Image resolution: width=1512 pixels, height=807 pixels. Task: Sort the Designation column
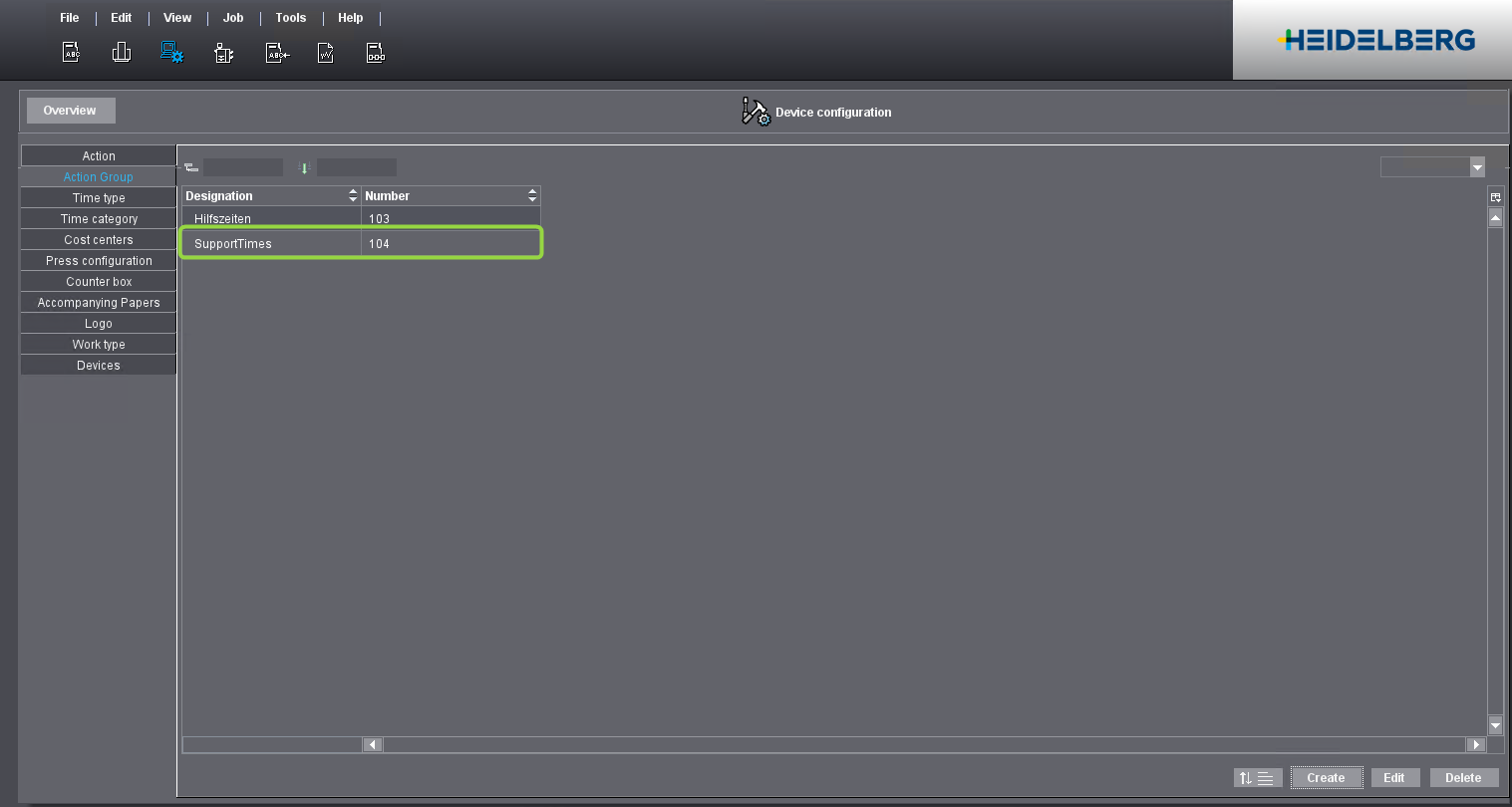352,195
